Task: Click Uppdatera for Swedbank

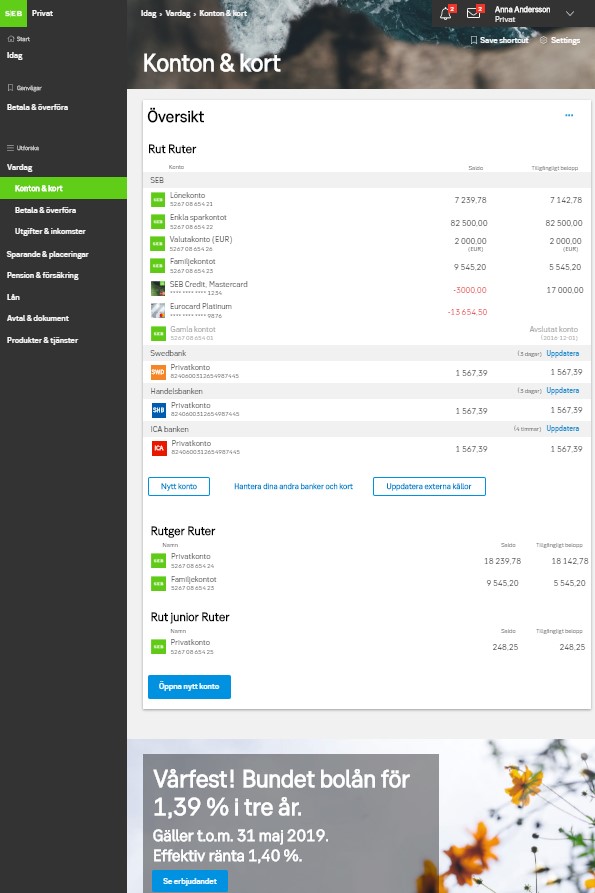Action: click(x=563, y=353)
